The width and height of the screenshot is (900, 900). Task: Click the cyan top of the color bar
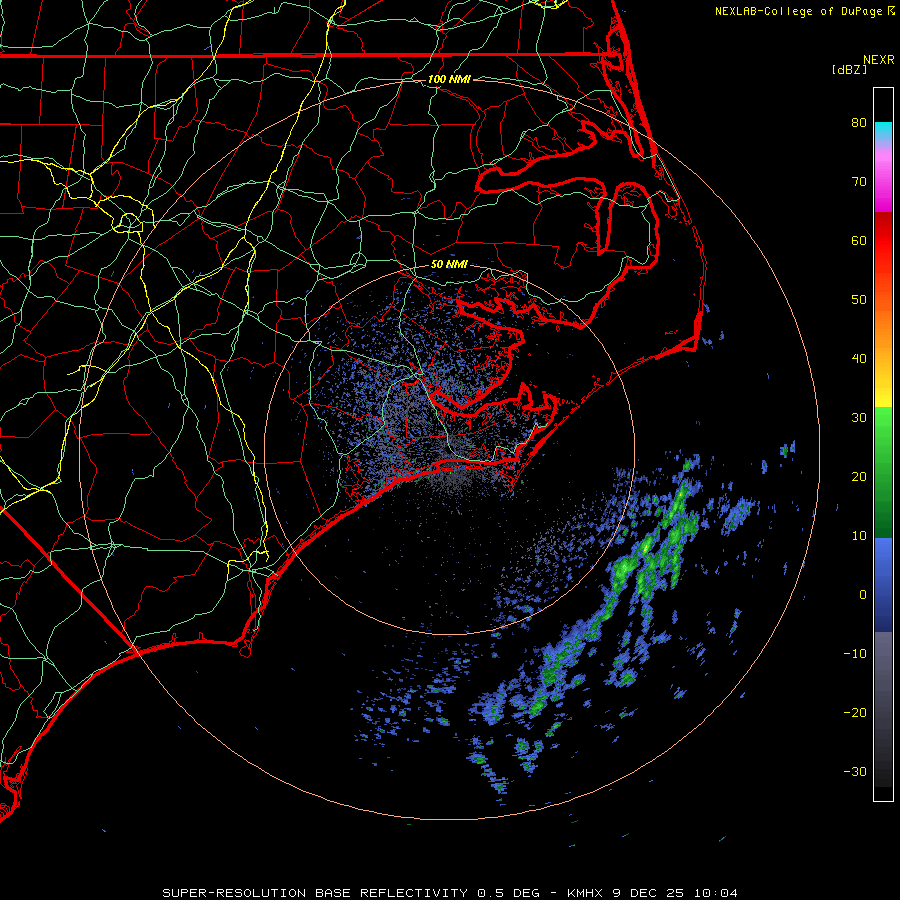883,130
